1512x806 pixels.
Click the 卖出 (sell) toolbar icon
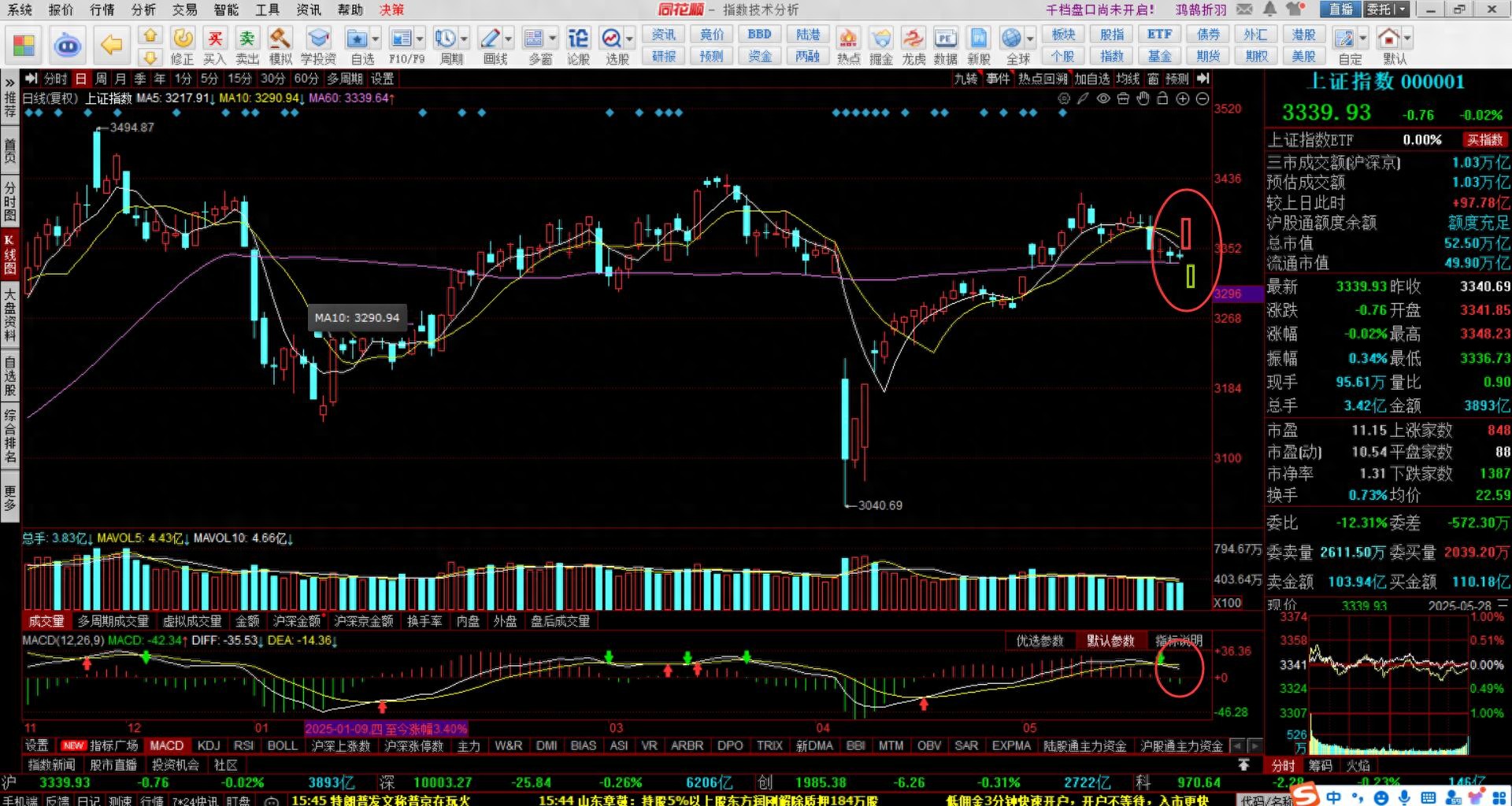tap(247, 45)
